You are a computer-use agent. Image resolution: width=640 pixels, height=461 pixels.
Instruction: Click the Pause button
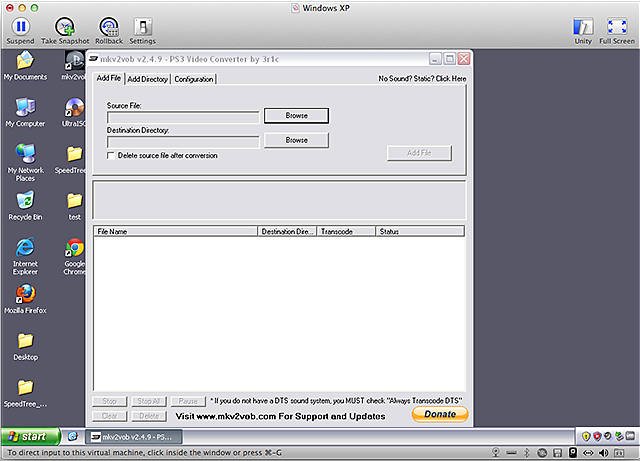[188, 401]
